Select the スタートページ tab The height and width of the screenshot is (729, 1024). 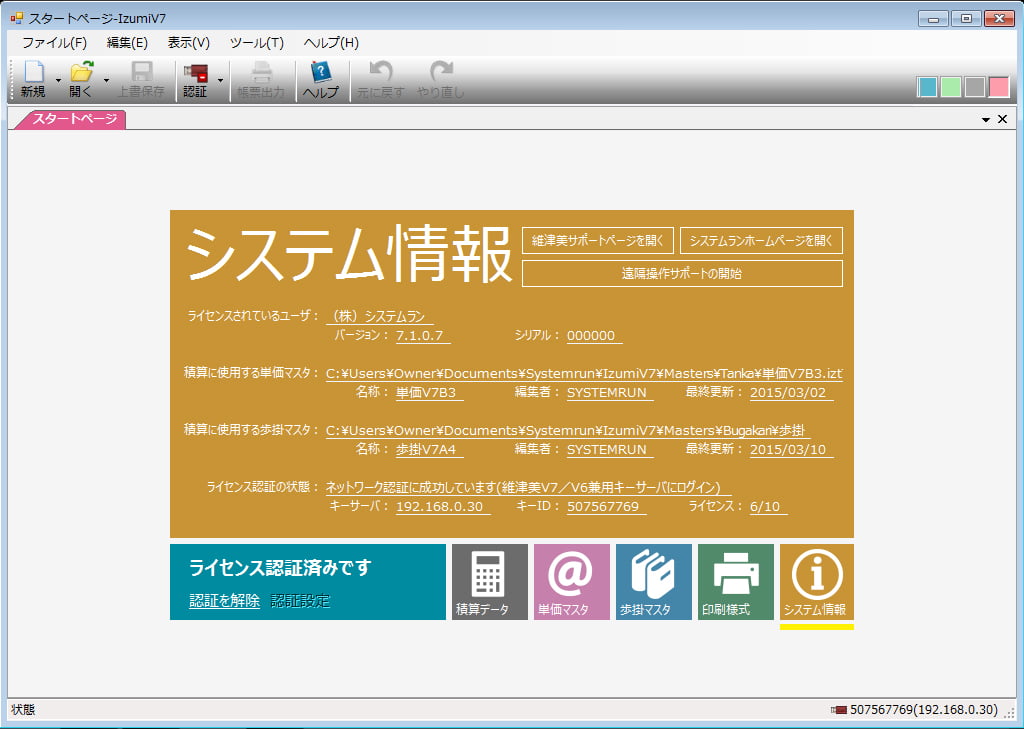[71, 119]
